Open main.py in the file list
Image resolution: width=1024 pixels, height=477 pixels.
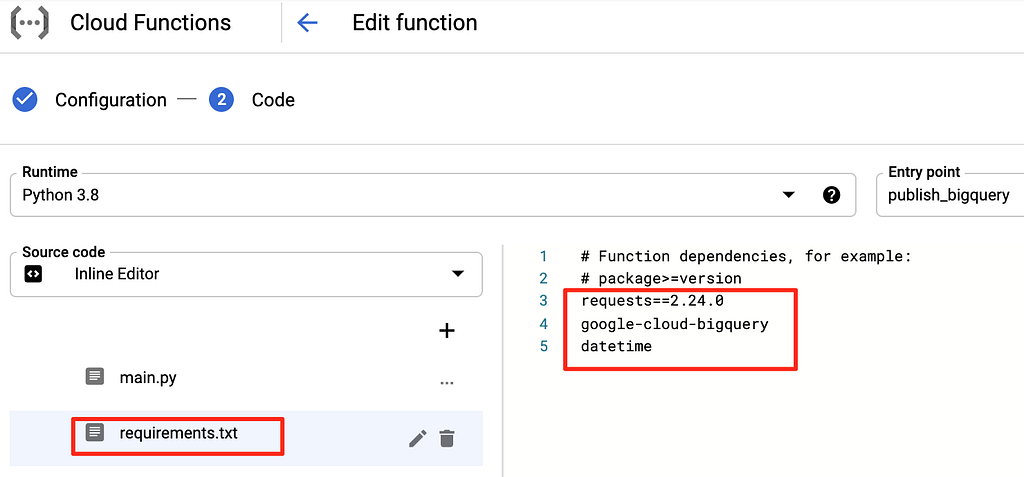pos(148,378)
